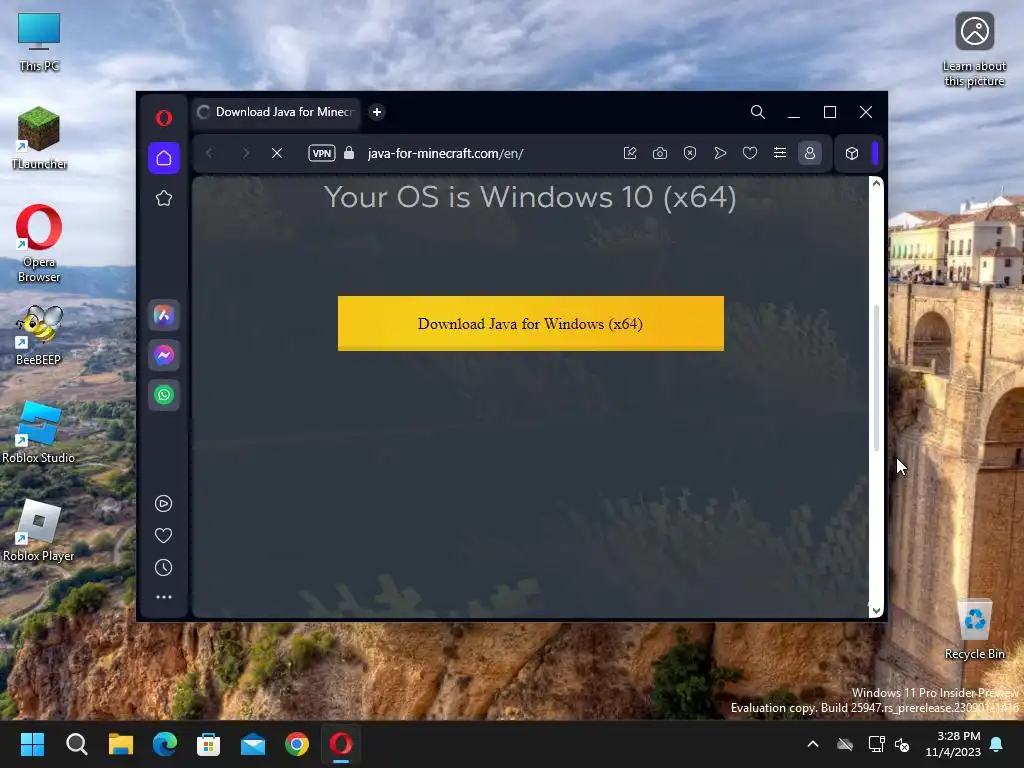Select the Recycle Bin desktop icon
This screenshot has width=1024, height=768.
coord(974,630)
